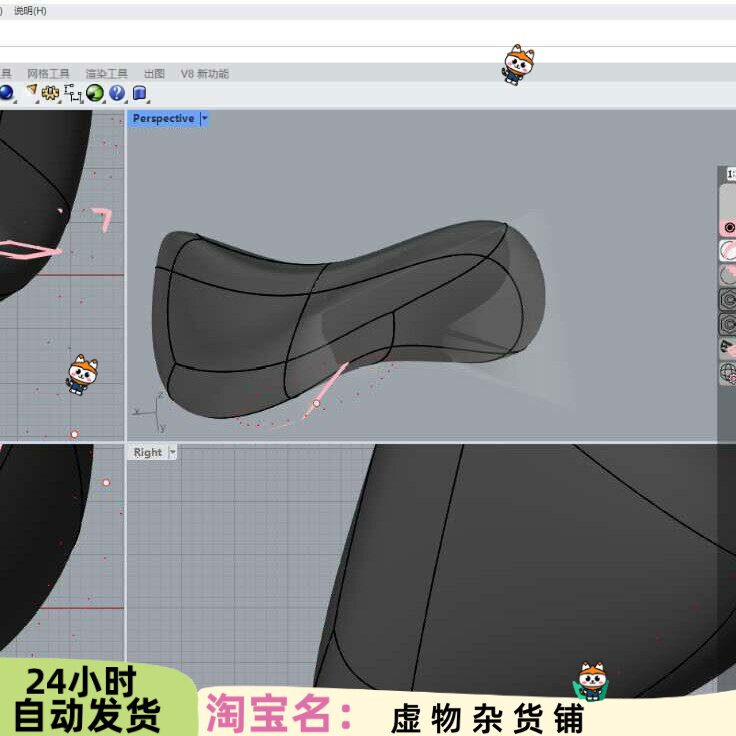
Task: Select the dark saddle model in Perspective
Action: (x=348, y=319)
